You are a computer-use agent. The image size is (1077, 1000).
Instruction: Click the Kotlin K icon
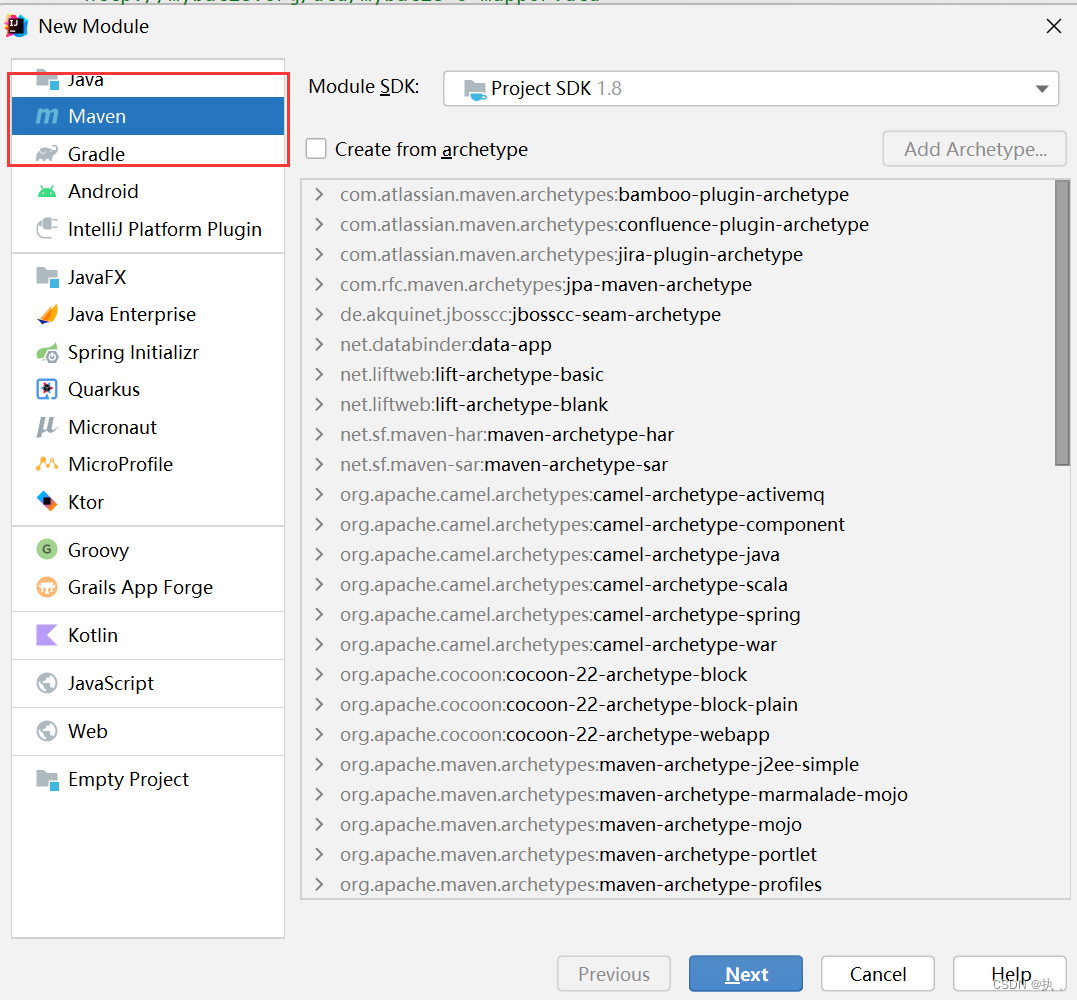tap(47, 635)
